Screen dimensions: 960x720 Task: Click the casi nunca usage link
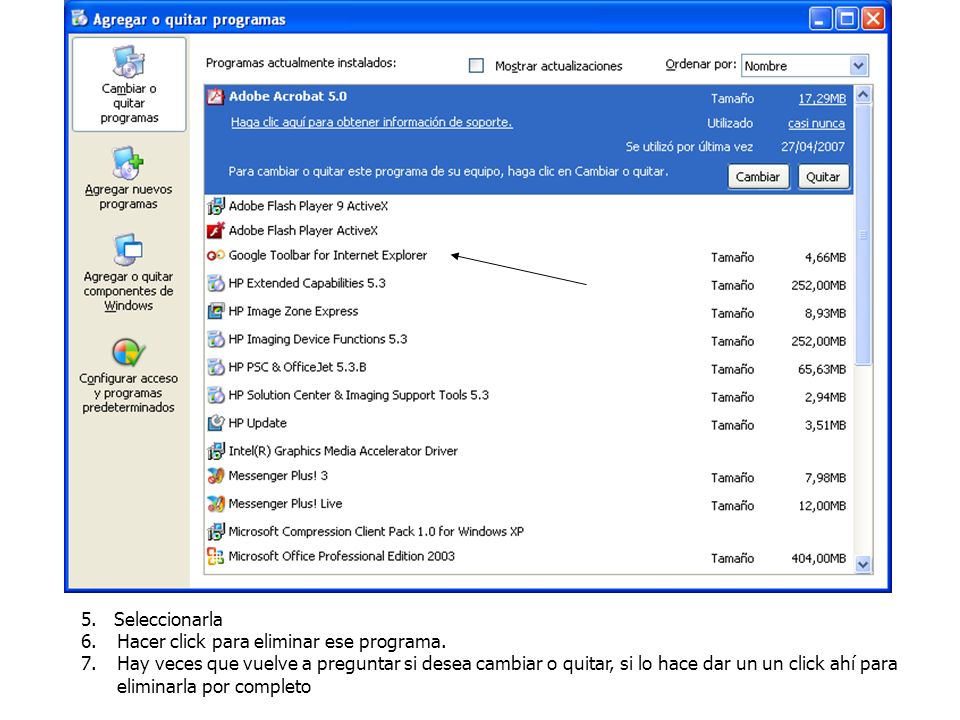click(816, 123)
